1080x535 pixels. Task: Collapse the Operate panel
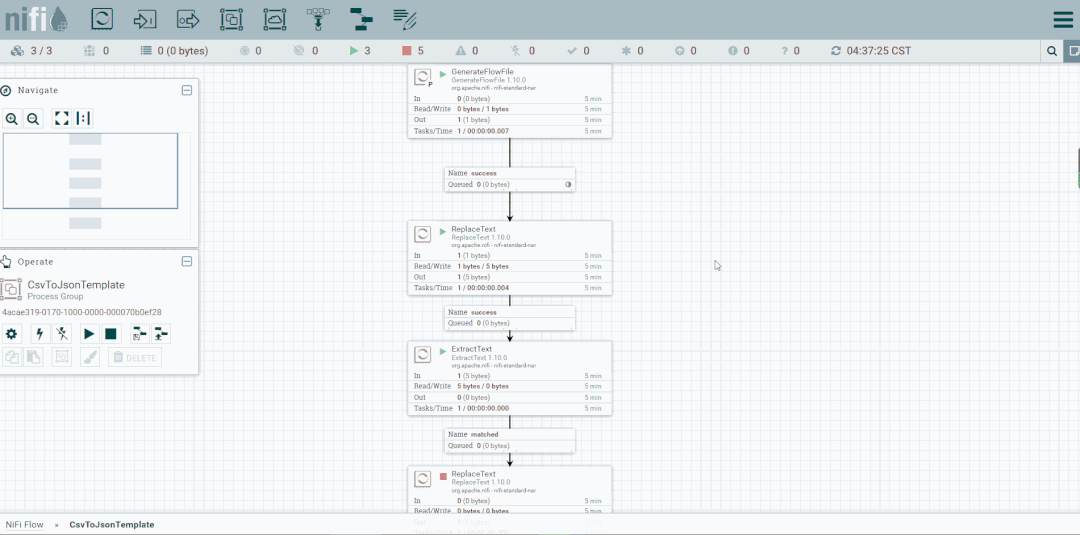click(187, 262)
